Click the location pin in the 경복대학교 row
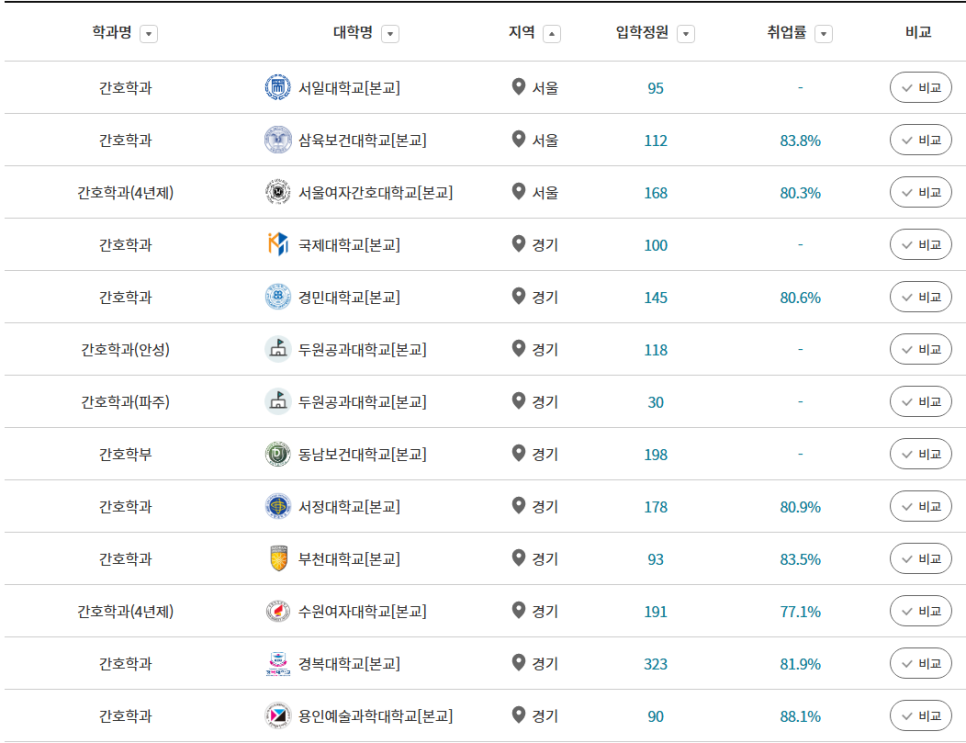Screen dimensions: 966x743 point(519,663)
